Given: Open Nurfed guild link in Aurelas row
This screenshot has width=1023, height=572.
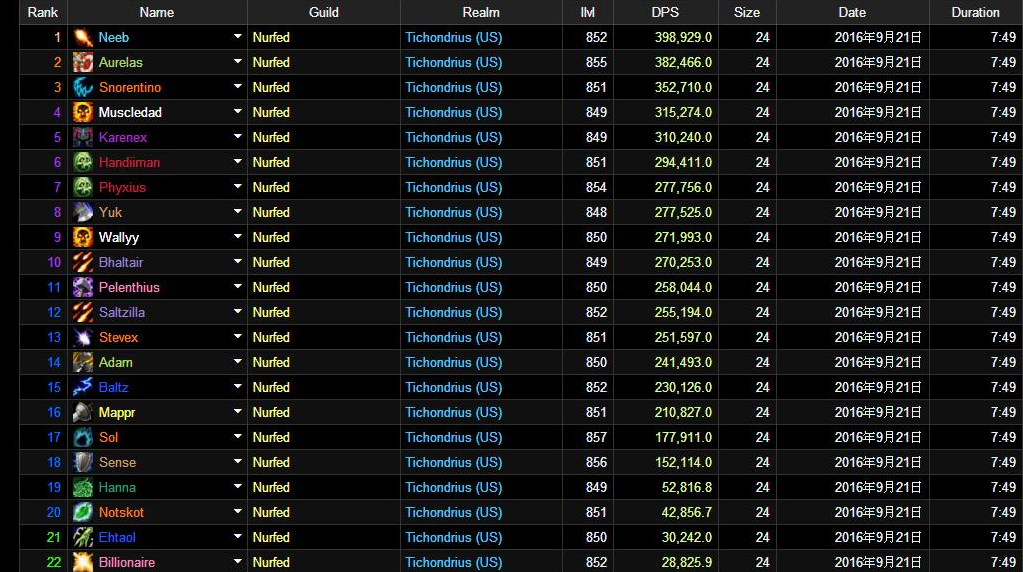Looking at the screenshot, I should (271, 63).
